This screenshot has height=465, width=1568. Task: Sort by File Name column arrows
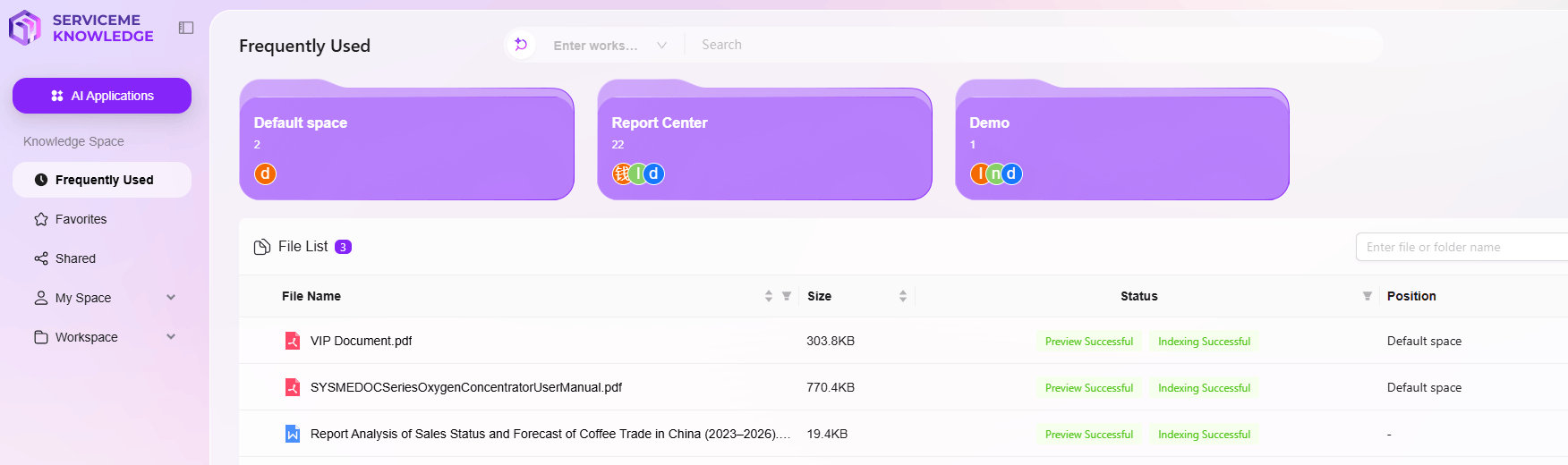pos(769,296)
